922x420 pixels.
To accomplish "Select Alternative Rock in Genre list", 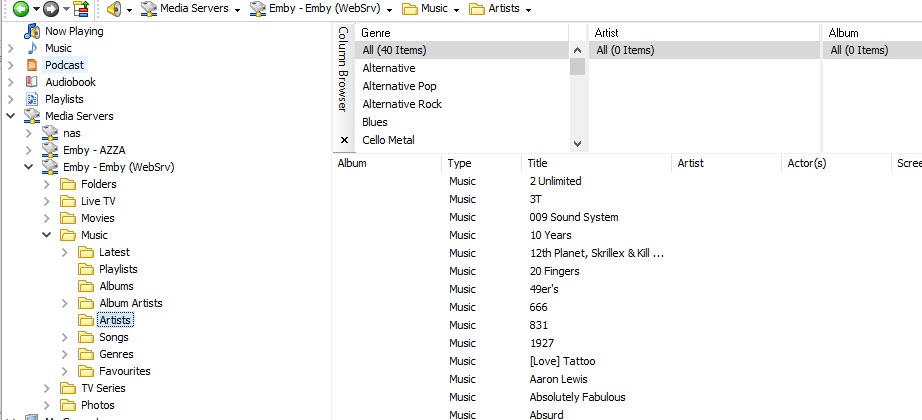I will [401, 104].
